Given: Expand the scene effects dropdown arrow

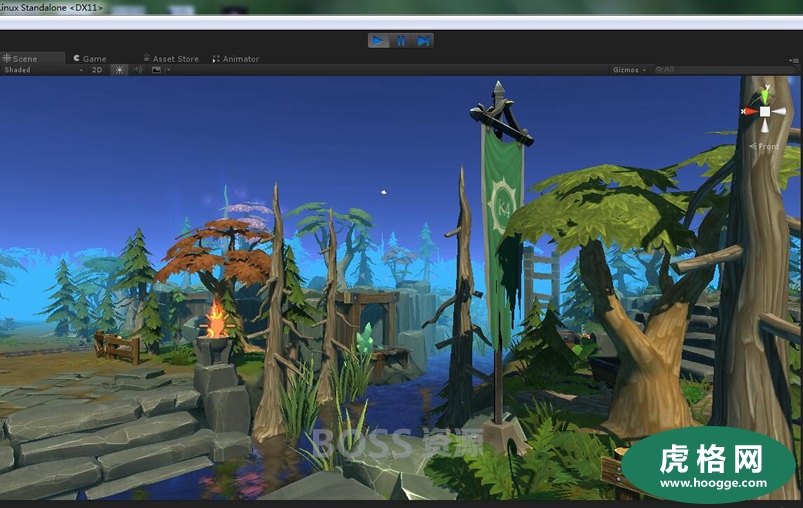Looking at the screenshot, I should pos(168,70).
